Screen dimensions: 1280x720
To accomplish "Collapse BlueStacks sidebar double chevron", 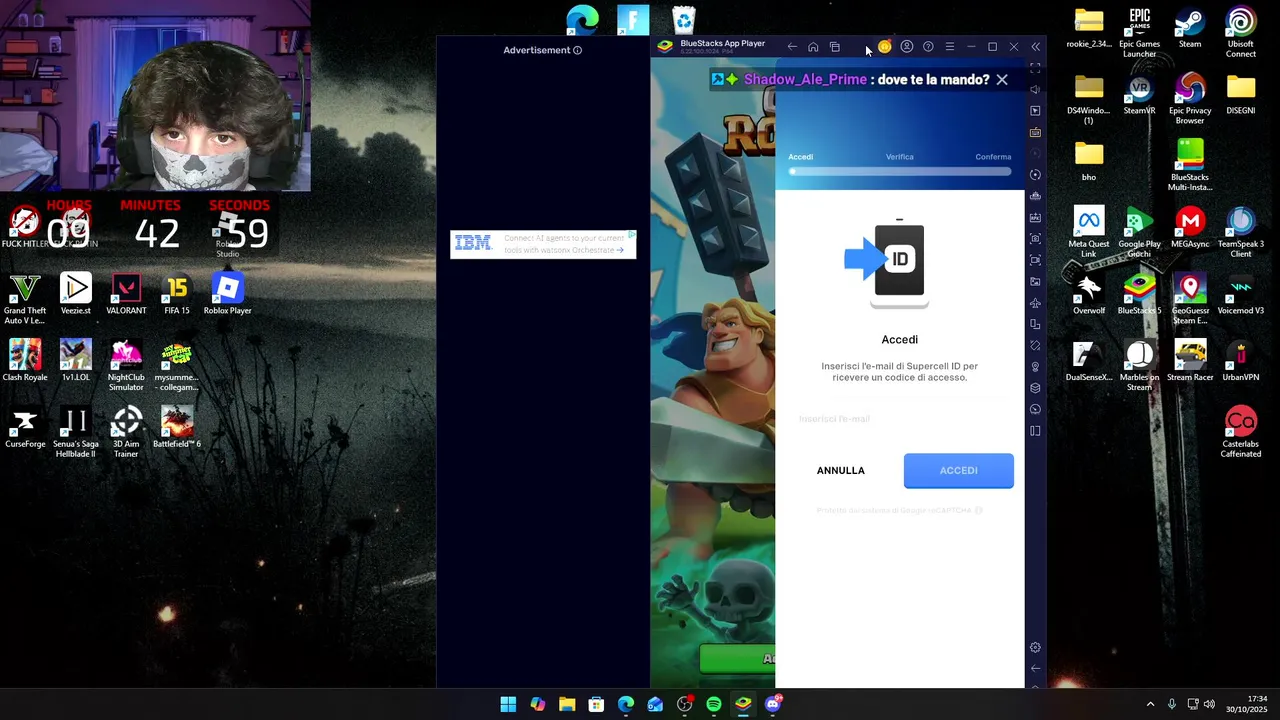I will pyautogui.click(x=1035, y=47).
